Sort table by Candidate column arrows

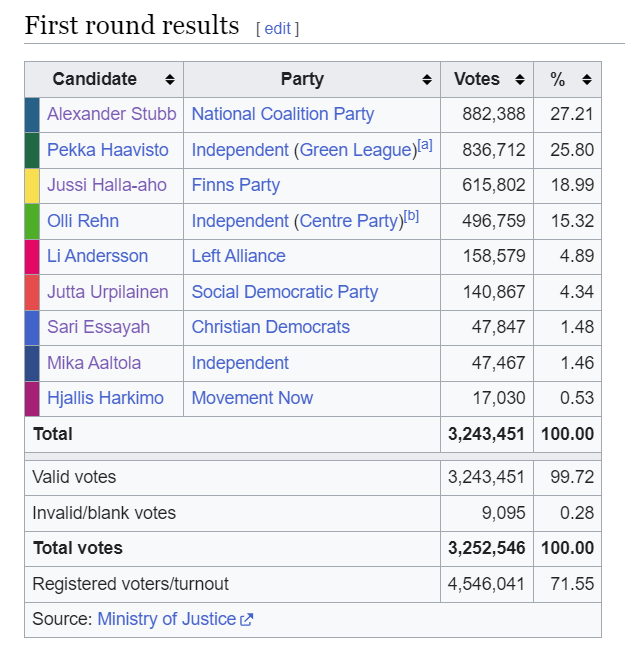coord(170,79)
